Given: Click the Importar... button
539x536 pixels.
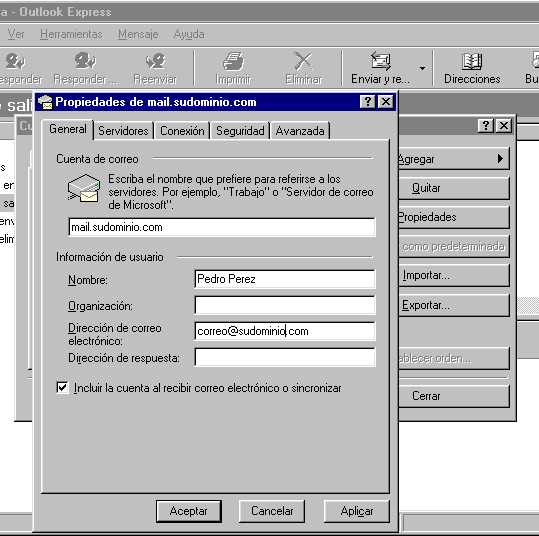Looking at the screenshot, I should click(454, 275).
